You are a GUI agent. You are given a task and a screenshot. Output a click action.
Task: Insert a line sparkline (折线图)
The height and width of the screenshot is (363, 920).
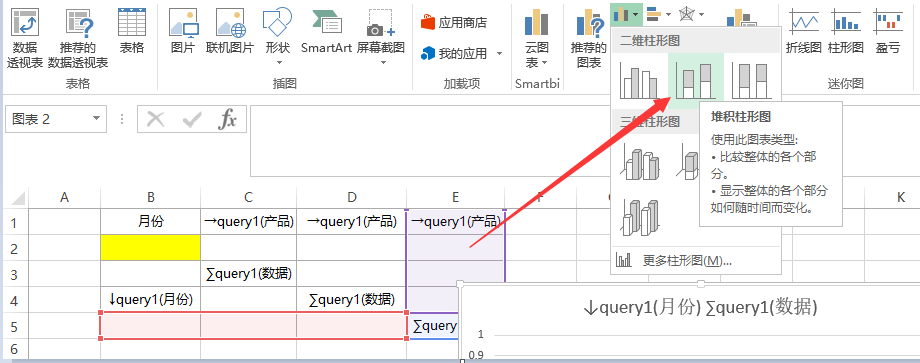click(x=804, y=32)
